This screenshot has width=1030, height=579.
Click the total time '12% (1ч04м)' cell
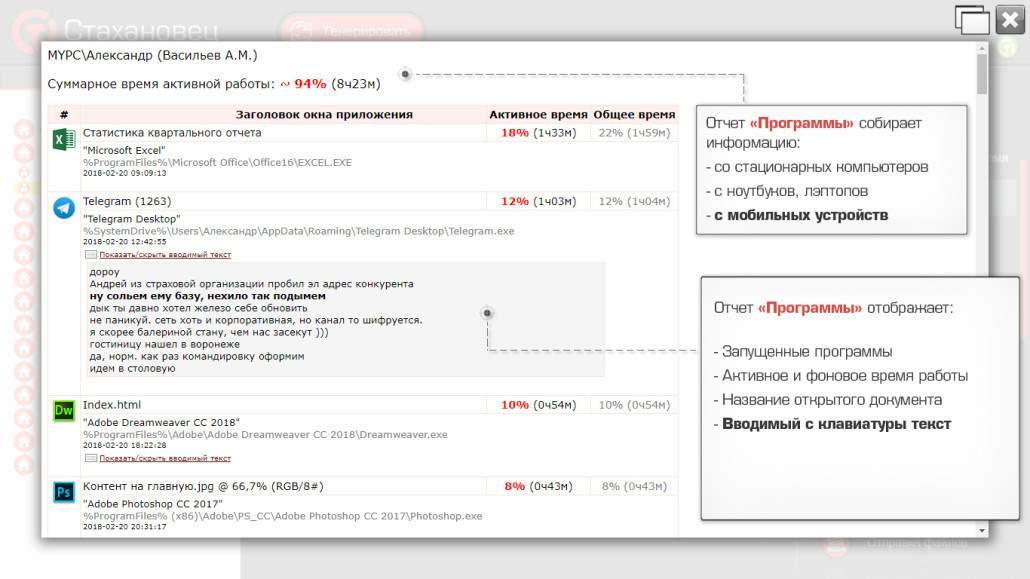pos(634,201)
